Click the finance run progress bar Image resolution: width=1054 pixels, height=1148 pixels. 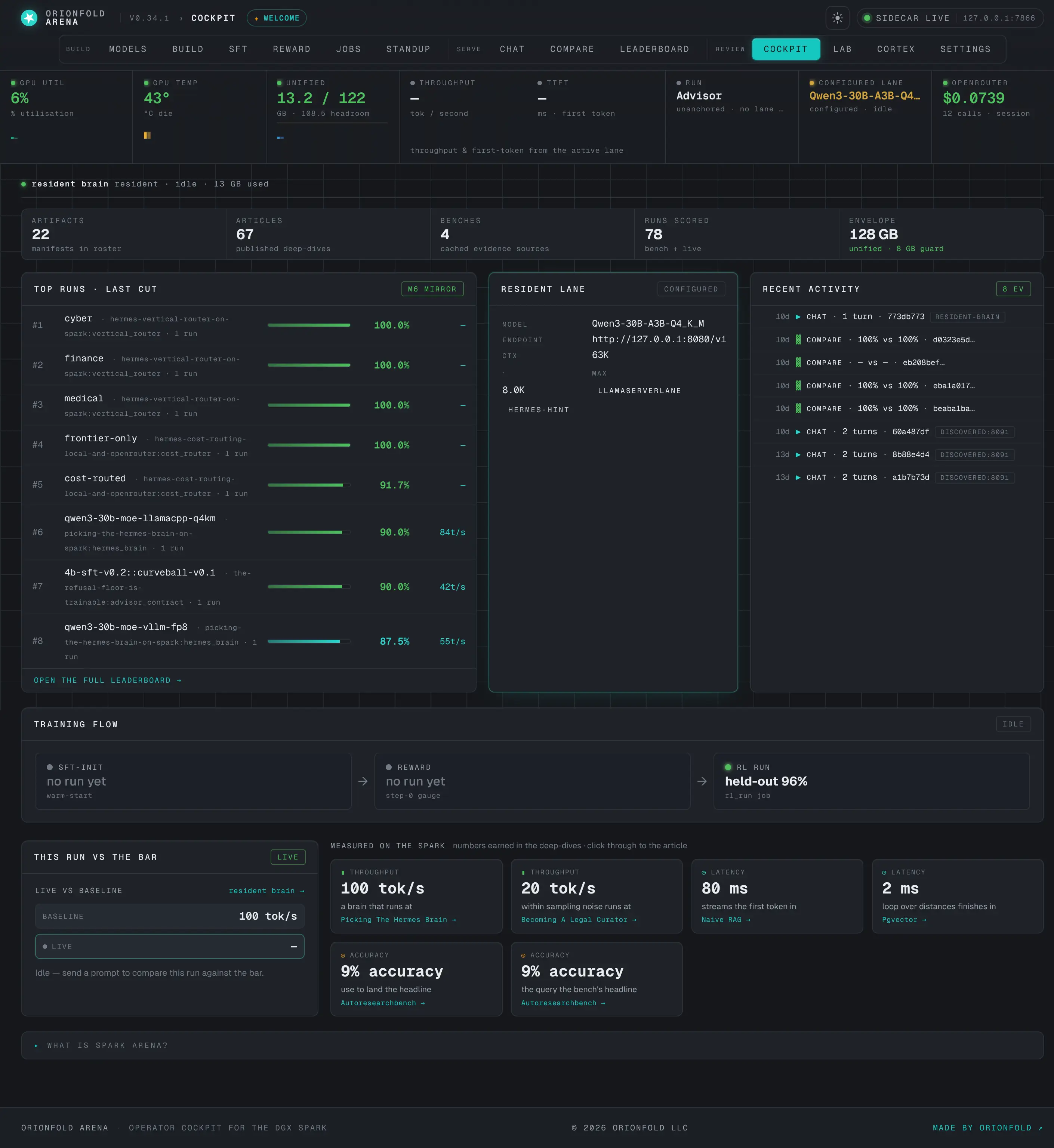[309, 365]
